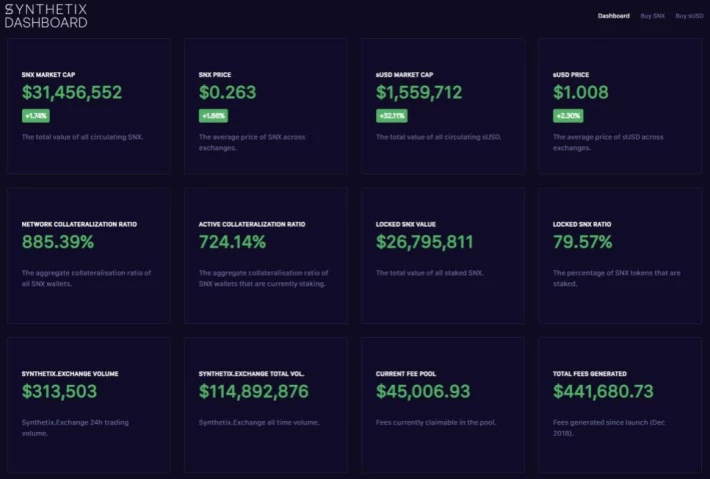The height and width of the screenshot is (479, 710).
Task: Click the Synthetix.Exchange Total Vol. value
Action: pyautogui.click(x=254, y=391)
